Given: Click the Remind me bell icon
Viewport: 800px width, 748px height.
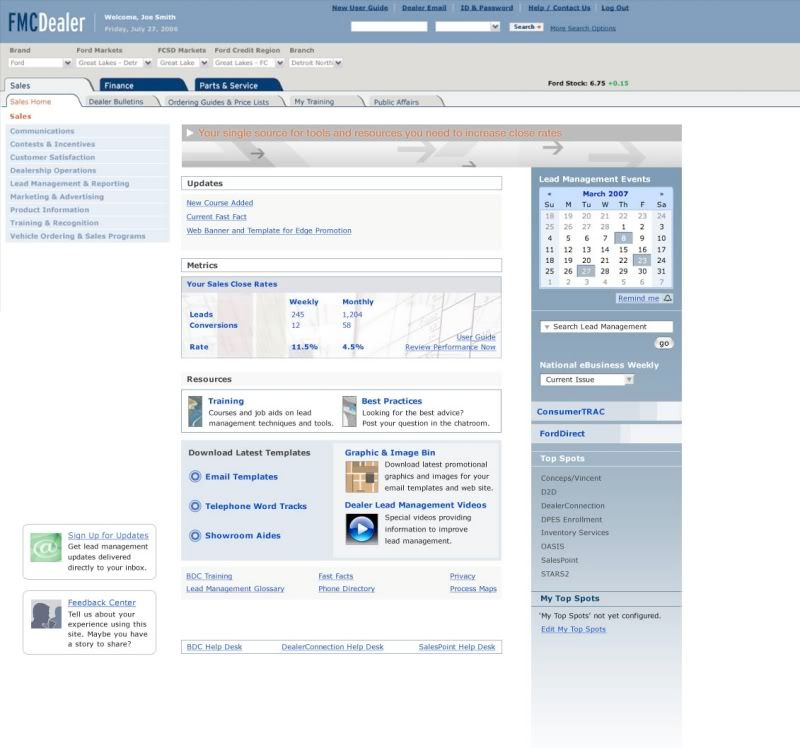Looking at the screenshot, I should click(667, 298).
